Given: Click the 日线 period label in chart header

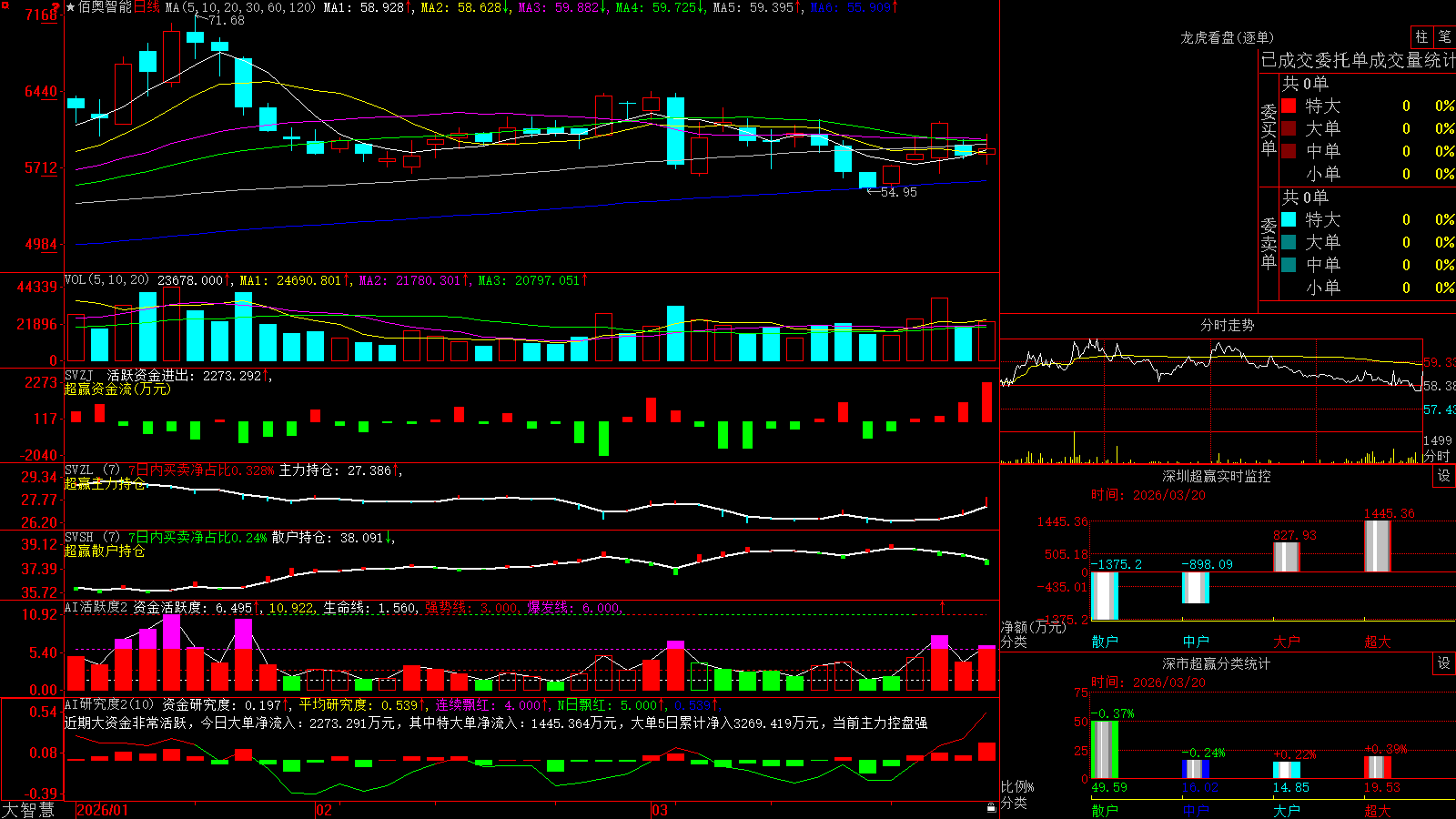Looking at the screenshot, I should [147, 7].
